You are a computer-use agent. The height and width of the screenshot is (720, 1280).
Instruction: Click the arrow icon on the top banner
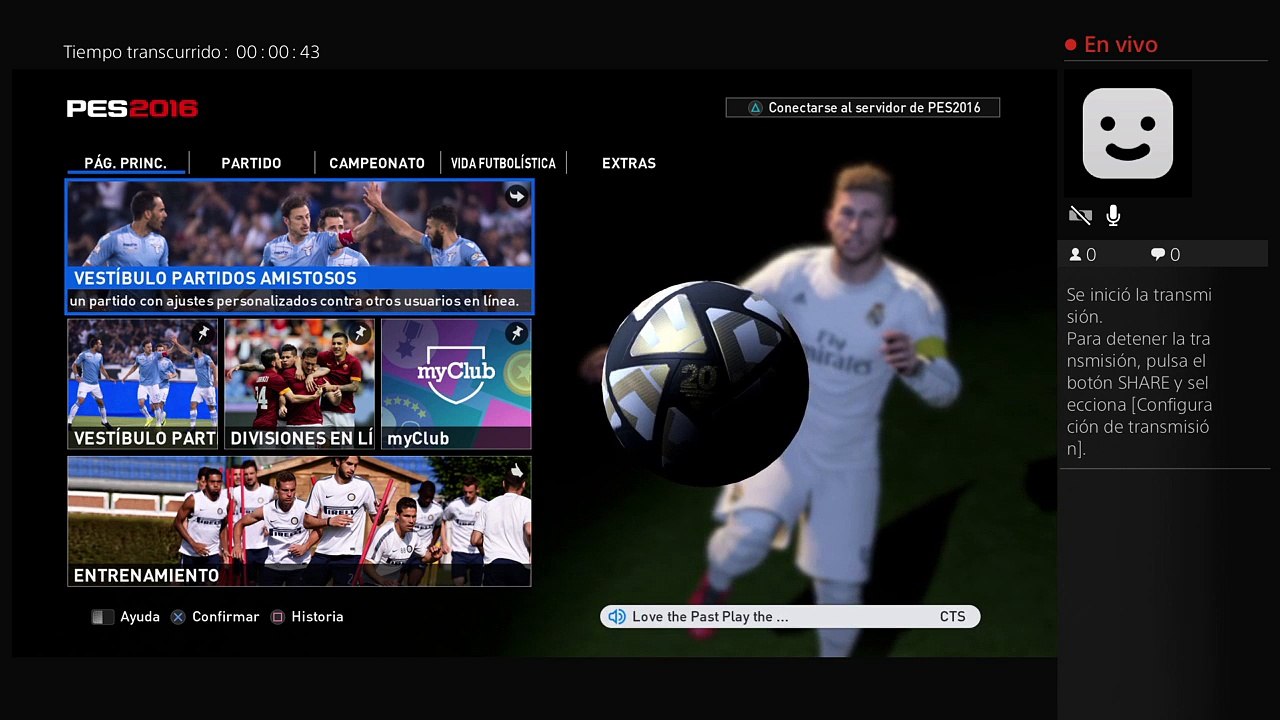[516, 196]
